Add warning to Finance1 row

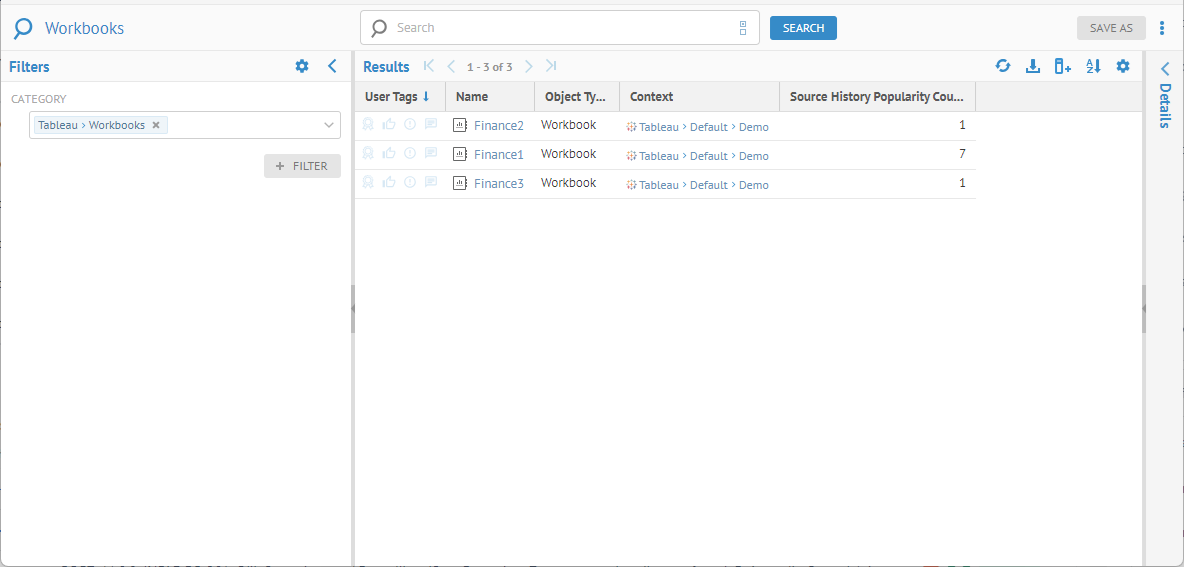tap(410, 153)
